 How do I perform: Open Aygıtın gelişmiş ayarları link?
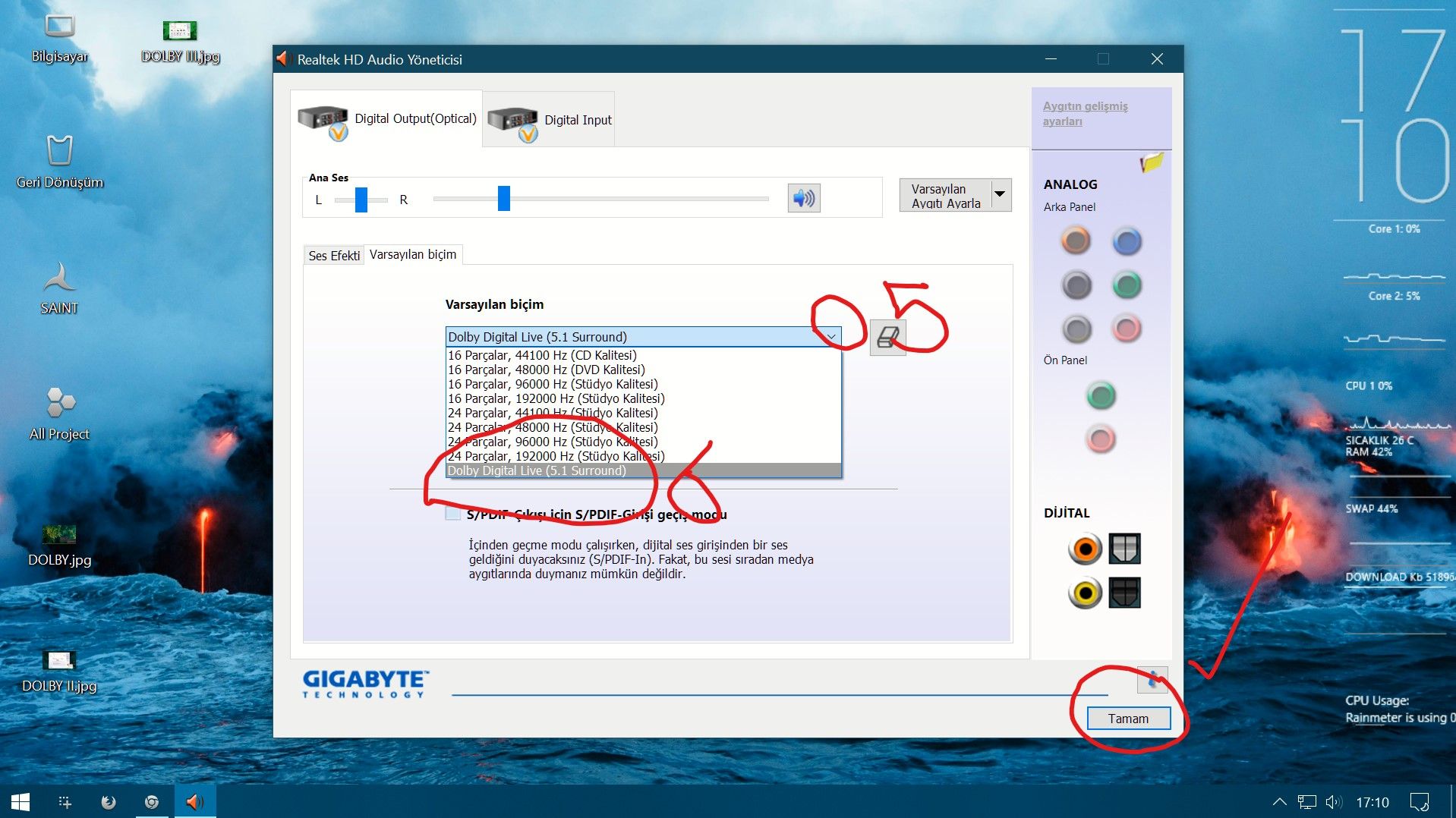point(1085,114)
